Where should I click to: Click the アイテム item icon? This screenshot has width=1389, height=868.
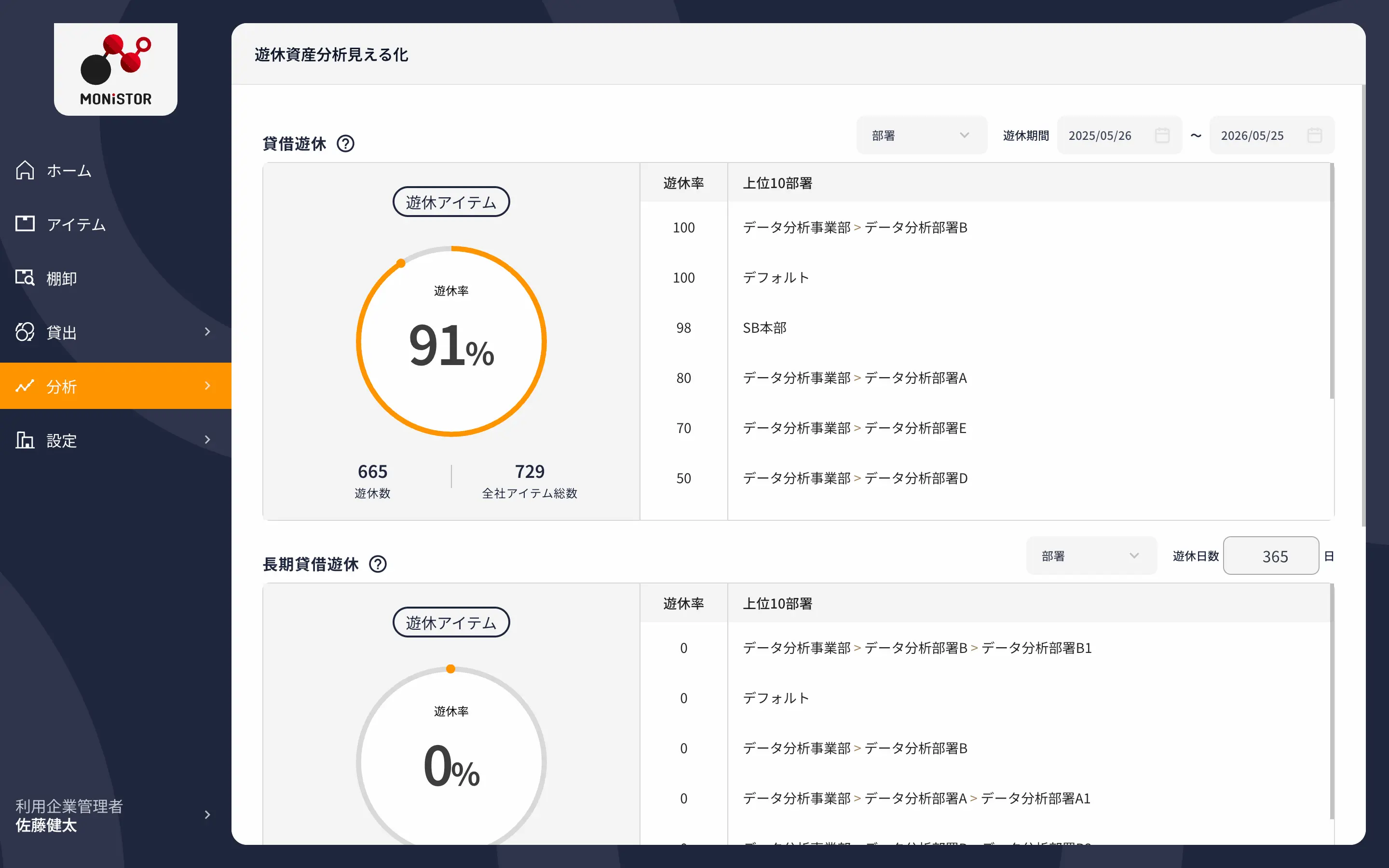pyautogui.click(x=25, y=224)
